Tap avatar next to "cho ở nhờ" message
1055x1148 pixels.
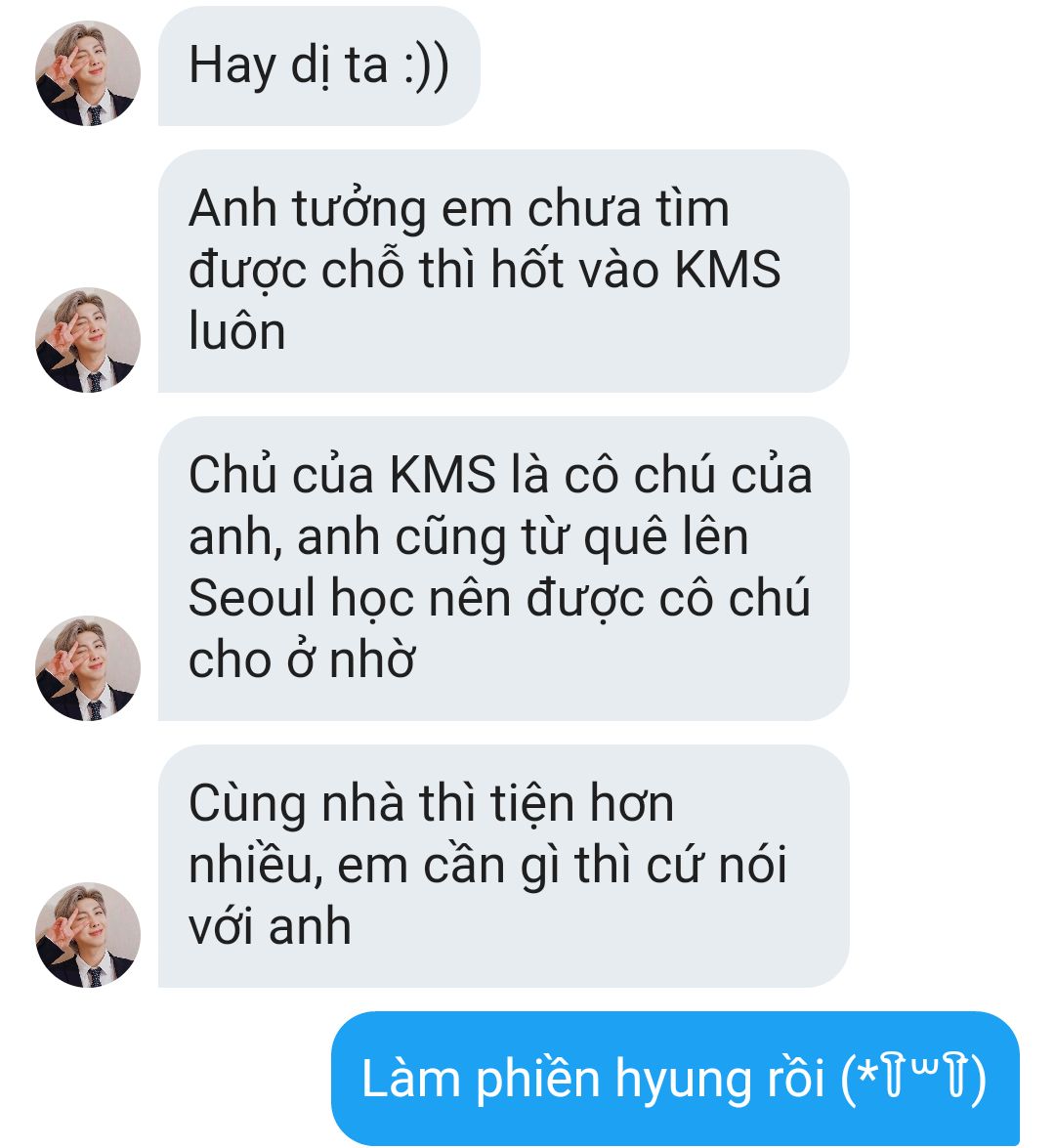pyautogui.click(x=88, y=667)
